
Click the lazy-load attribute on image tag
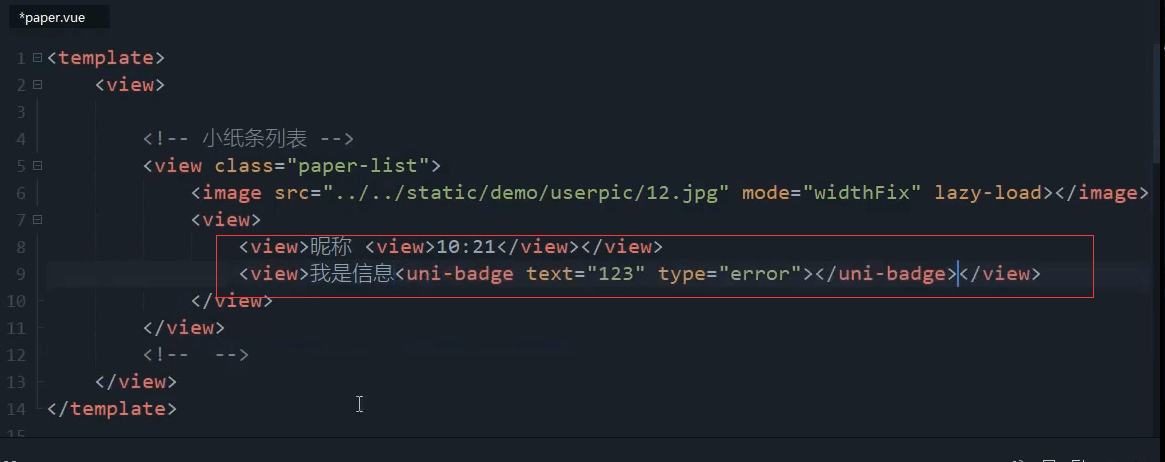988,193
